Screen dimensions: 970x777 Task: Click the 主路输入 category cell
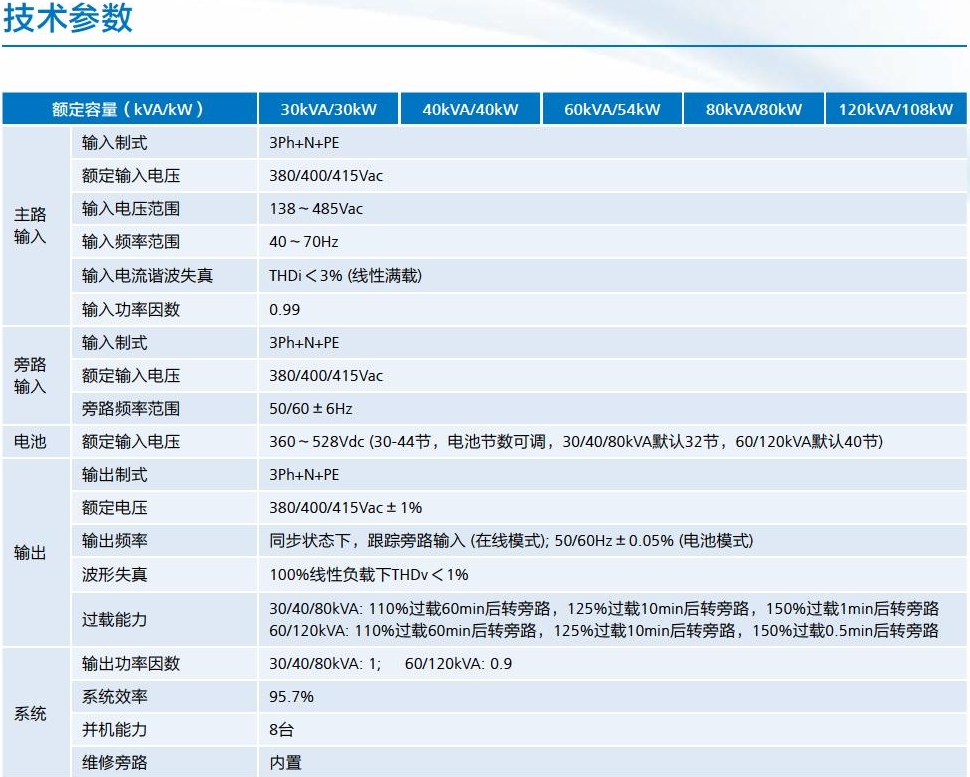click(x=31, y=226)
